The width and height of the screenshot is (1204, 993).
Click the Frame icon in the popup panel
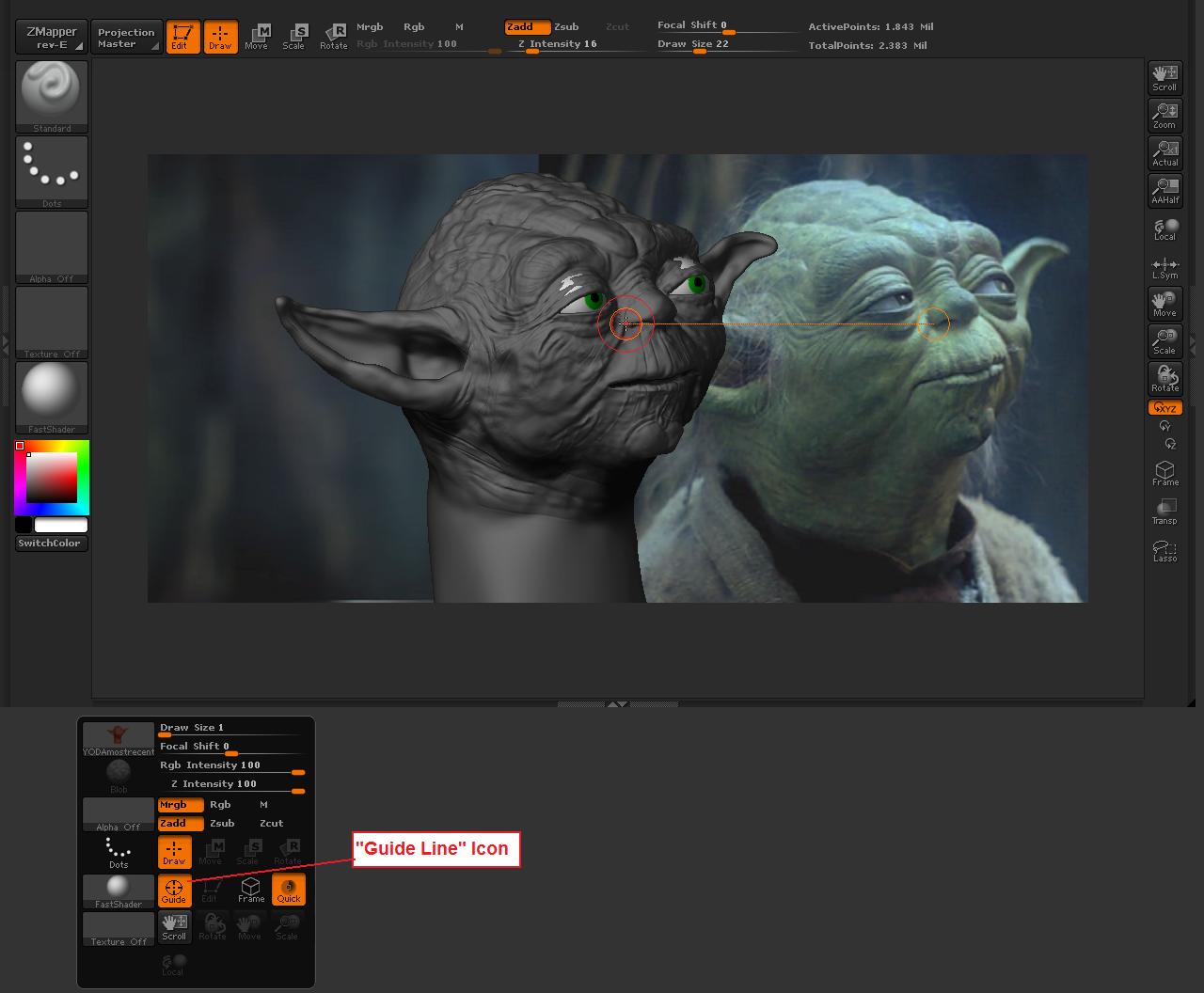250,891
